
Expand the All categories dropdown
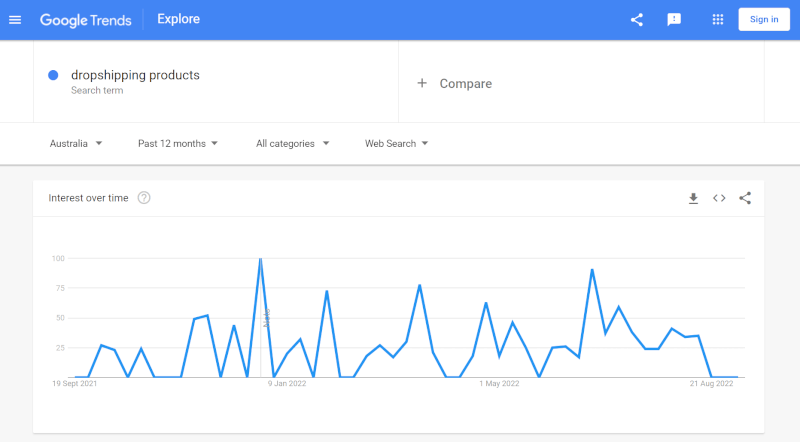coord(292,143)
